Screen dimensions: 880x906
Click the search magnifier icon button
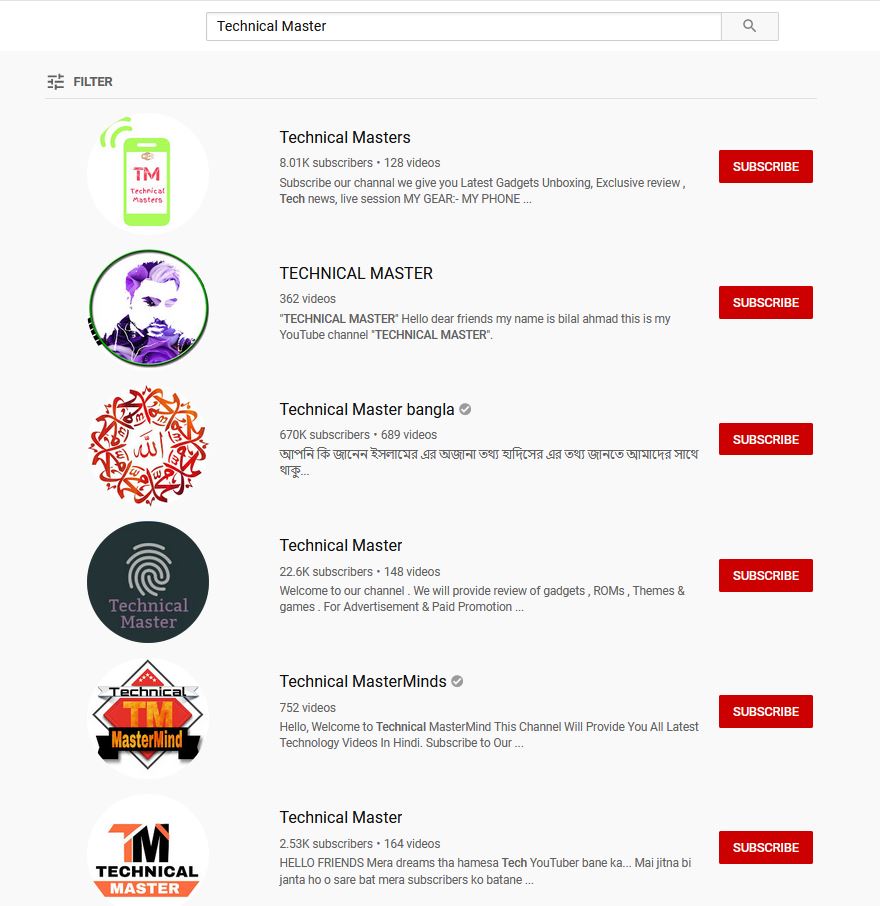coord(749,26)
